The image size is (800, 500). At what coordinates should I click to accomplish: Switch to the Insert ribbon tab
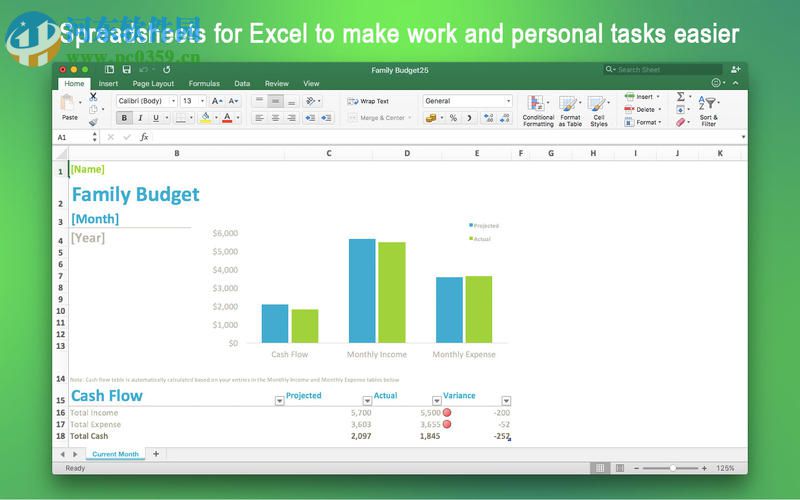click(x=108, y=84)
